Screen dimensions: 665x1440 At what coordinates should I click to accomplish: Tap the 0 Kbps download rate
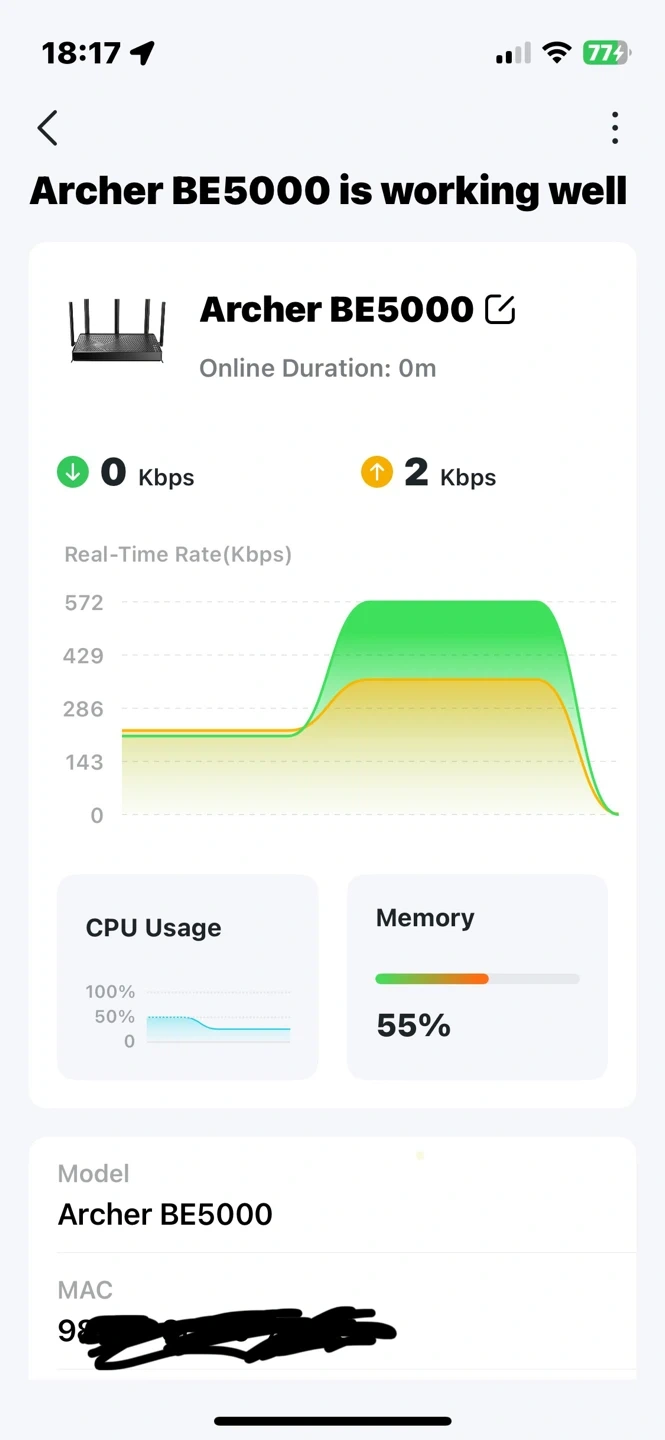tap(147, 472)
